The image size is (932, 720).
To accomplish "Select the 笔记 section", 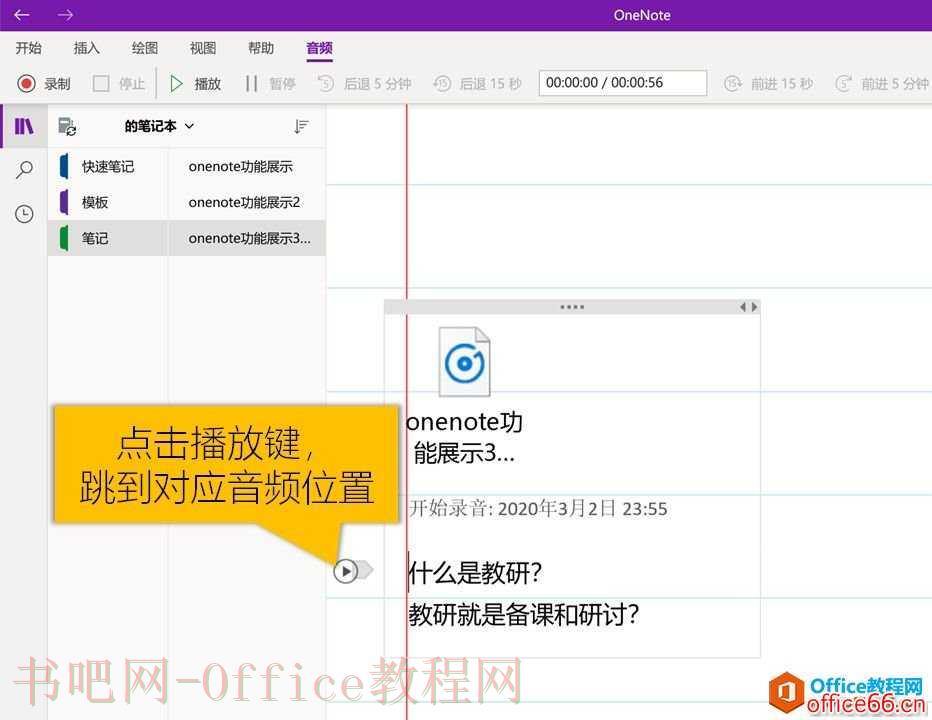I will tap(108, 238).
